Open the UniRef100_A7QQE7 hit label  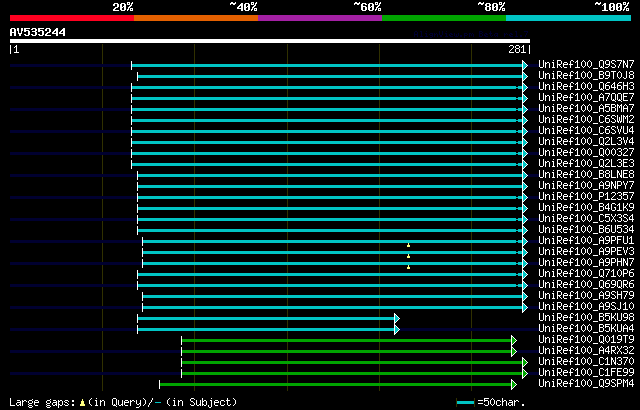point(586,98)
